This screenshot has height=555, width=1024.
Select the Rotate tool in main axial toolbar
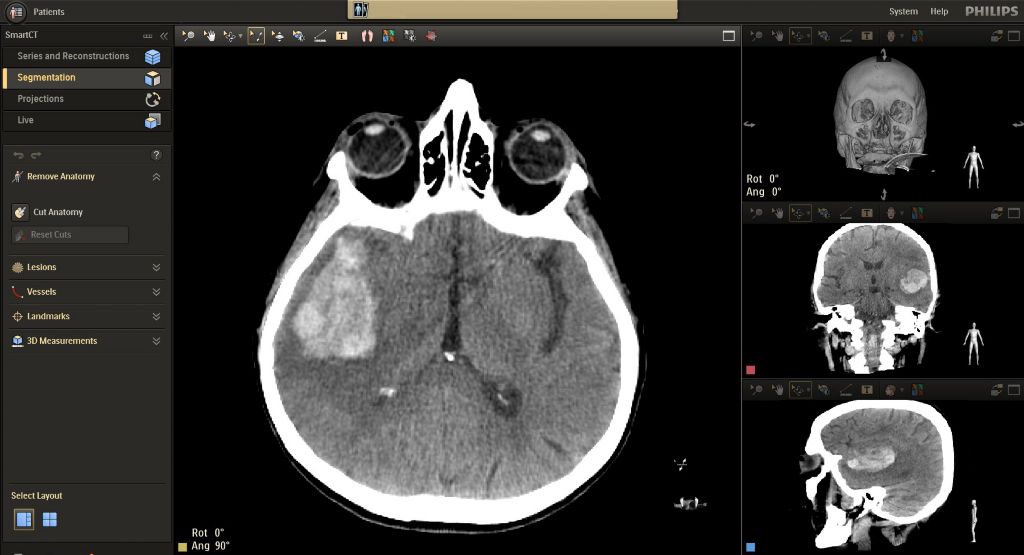pyautogui.click(x=229, y=36)
